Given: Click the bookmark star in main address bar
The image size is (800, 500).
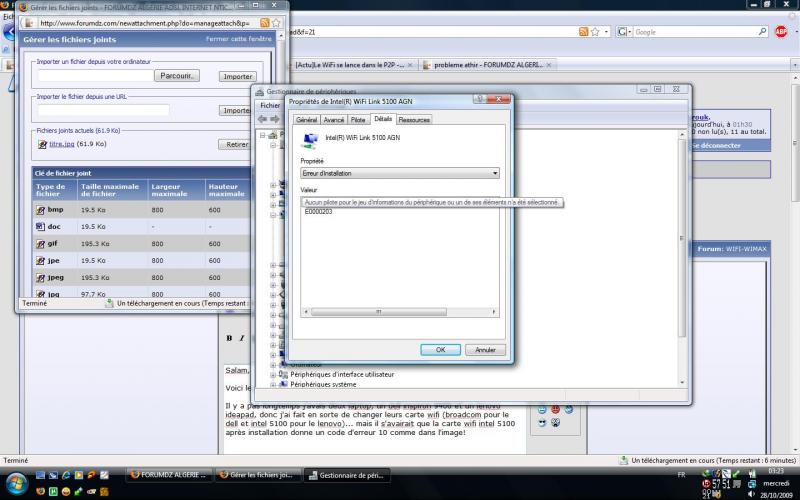Looking at the screenshot, I should [595, 32].
